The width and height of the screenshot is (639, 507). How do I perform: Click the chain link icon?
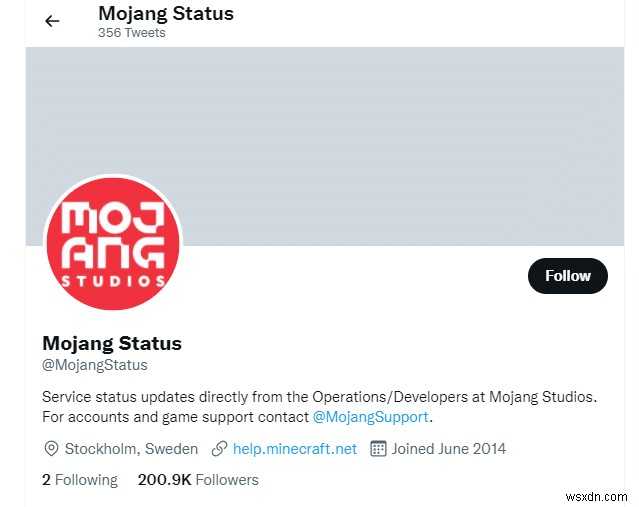point(219,449)
